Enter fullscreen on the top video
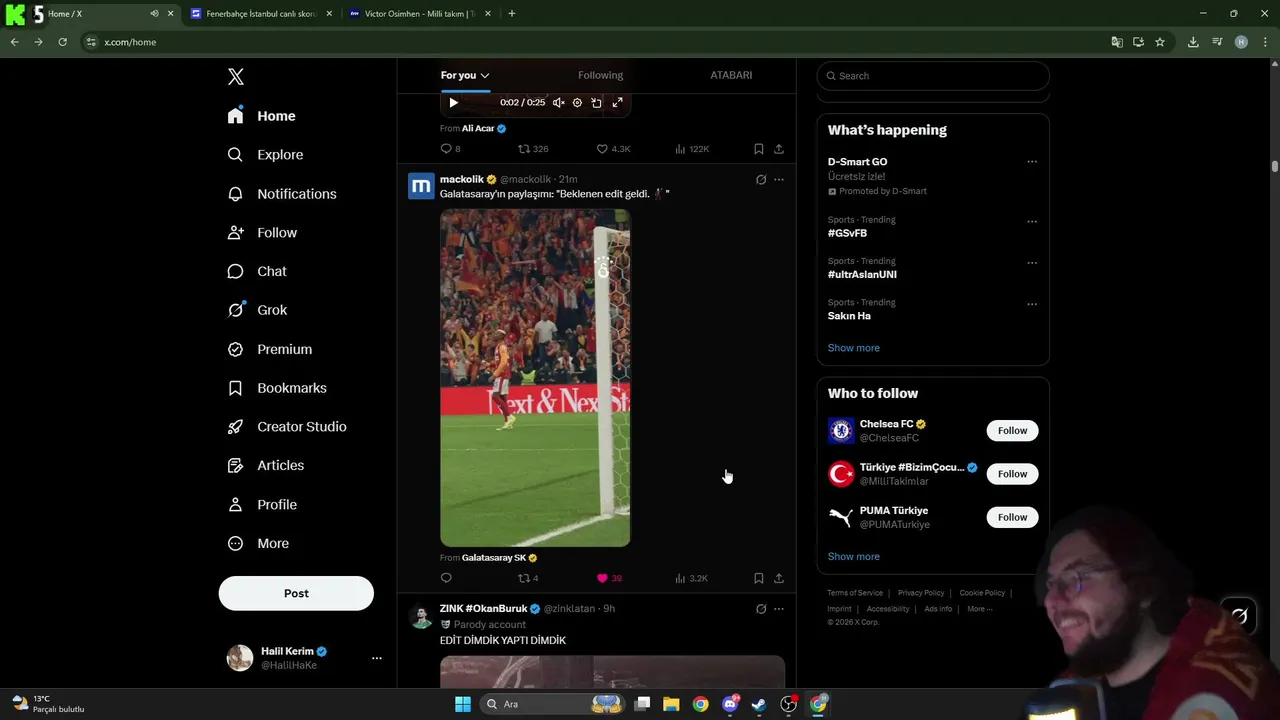1280x720 pixels. (617, 102)
